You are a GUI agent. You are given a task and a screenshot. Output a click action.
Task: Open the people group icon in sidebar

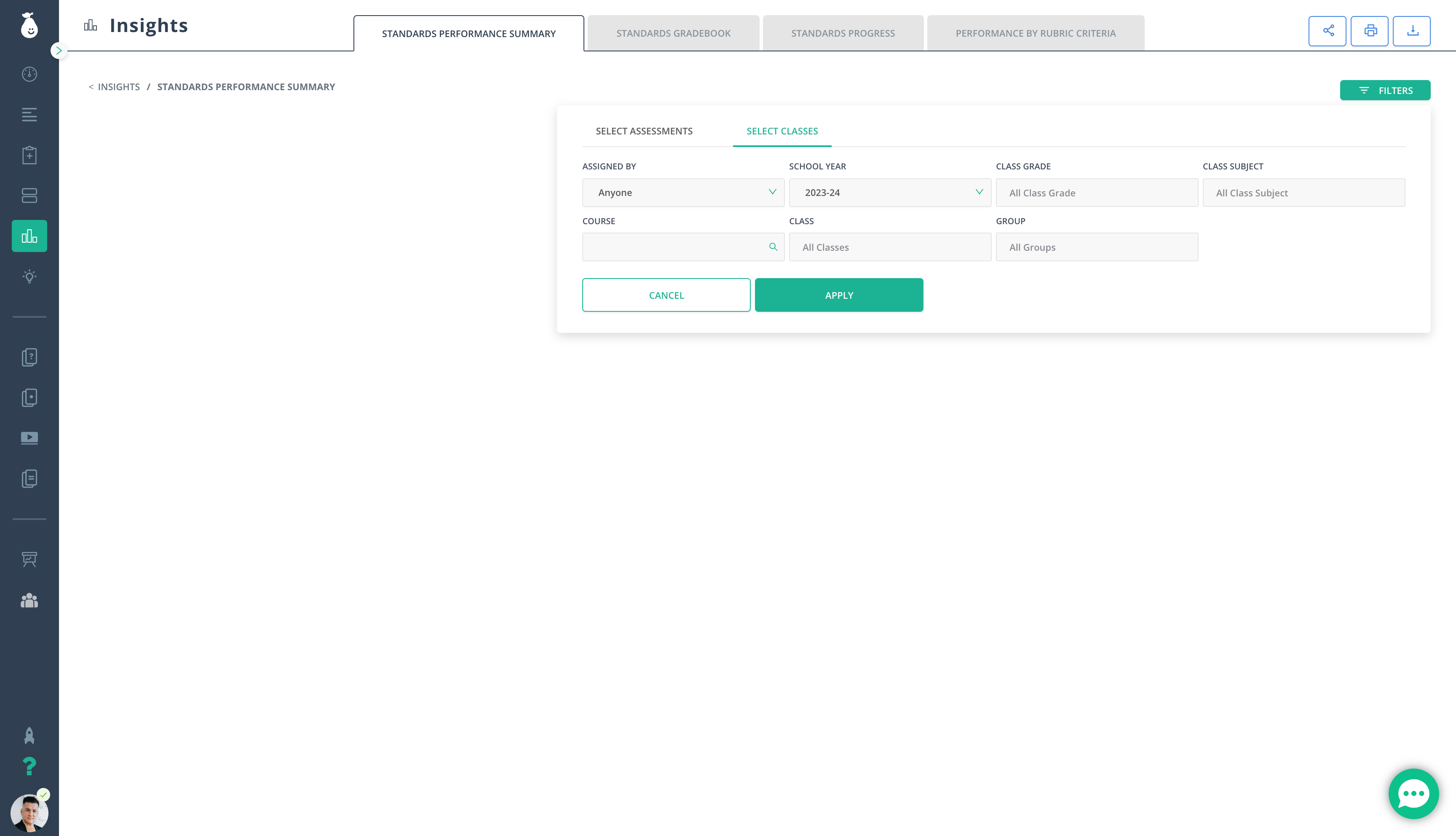tap(29, 600)
